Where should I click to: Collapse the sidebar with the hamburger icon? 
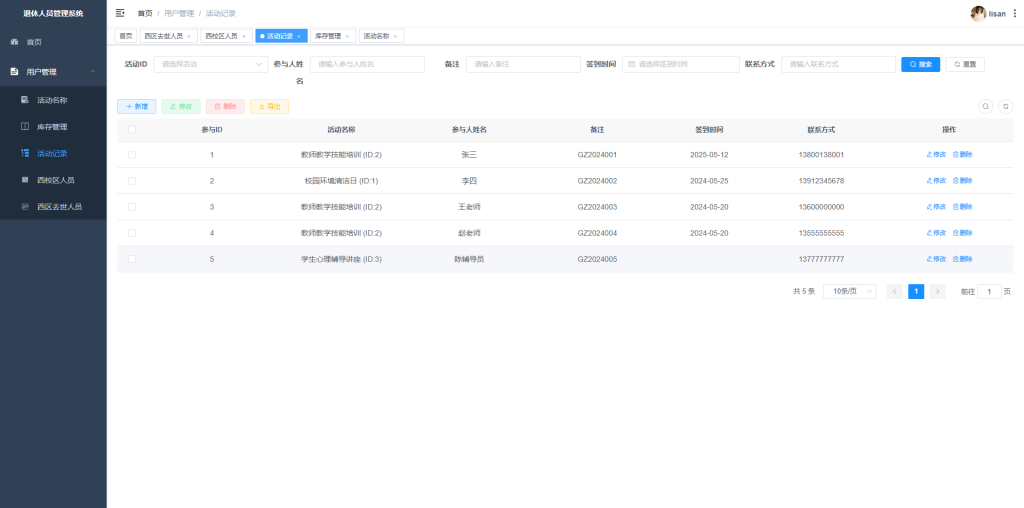point(120,13)
